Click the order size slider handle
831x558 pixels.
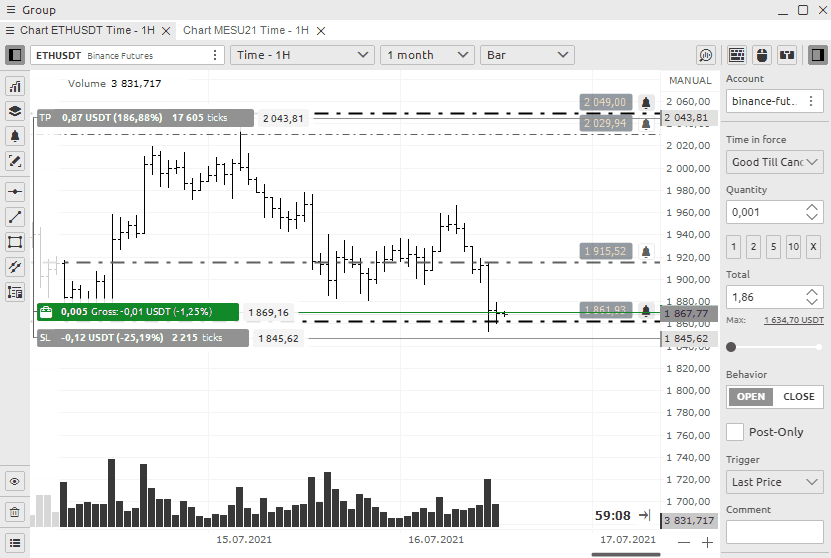tap(732, 347)
